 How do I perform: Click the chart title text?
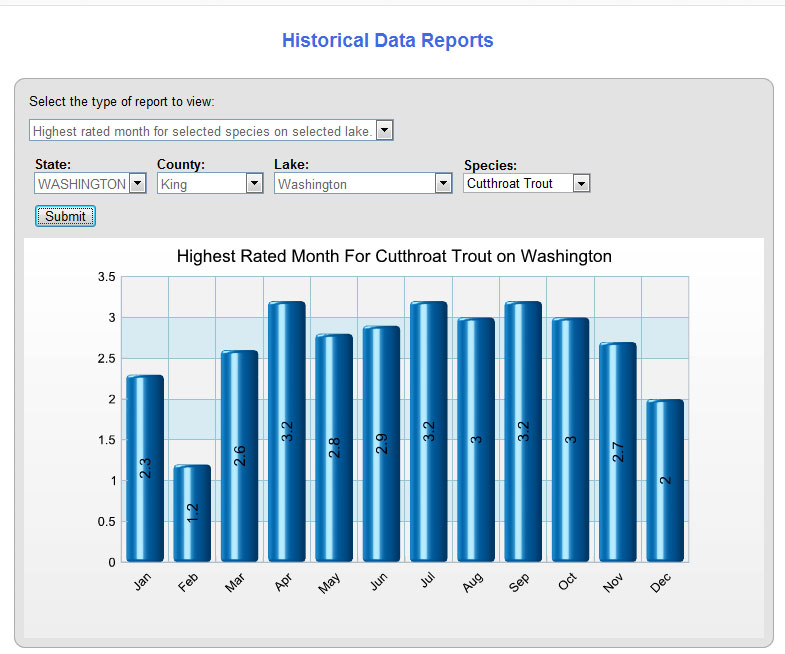click(x=394, y=257)
